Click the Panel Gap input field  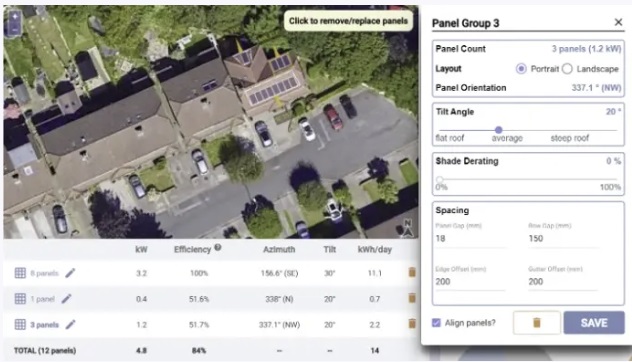coord(470,238)
